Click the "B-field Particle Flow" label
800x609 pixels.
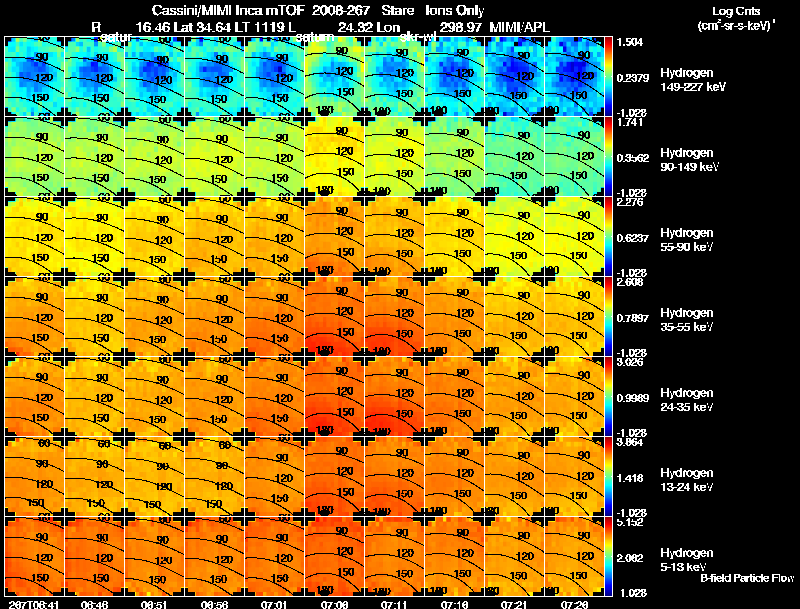[747, 578]
